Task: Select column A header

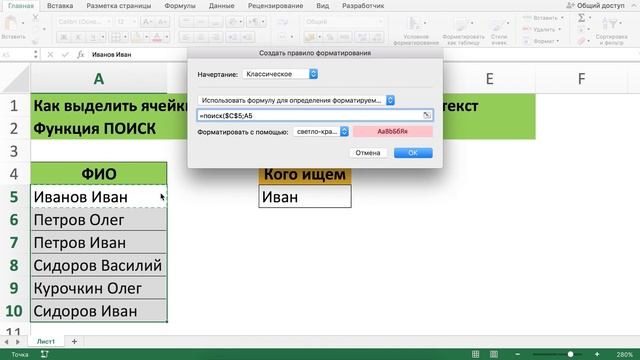Action: coord(98,78)
